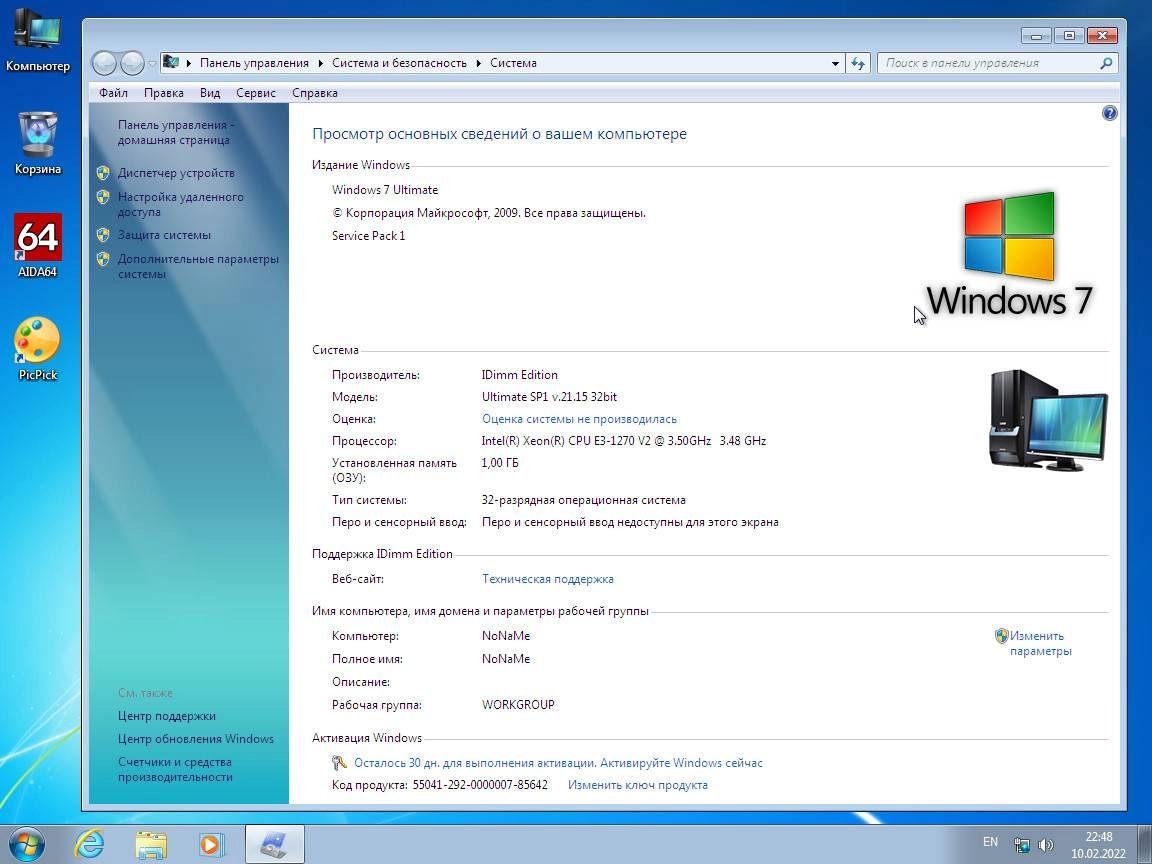Select product ID 55041-292-0000007-85642
Image resolution: width=1152 pixels, height=864 pixels.
480,785
